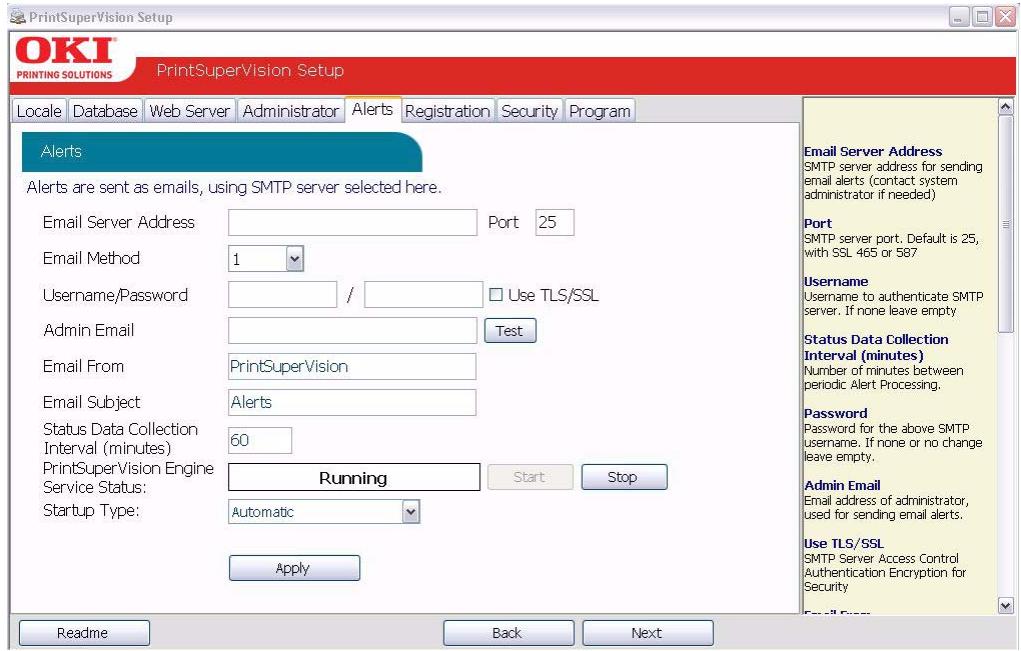Click the PrintSuperVision title bar icon
The width and height of the screenshot is (1021, 651).
(18, 18)
